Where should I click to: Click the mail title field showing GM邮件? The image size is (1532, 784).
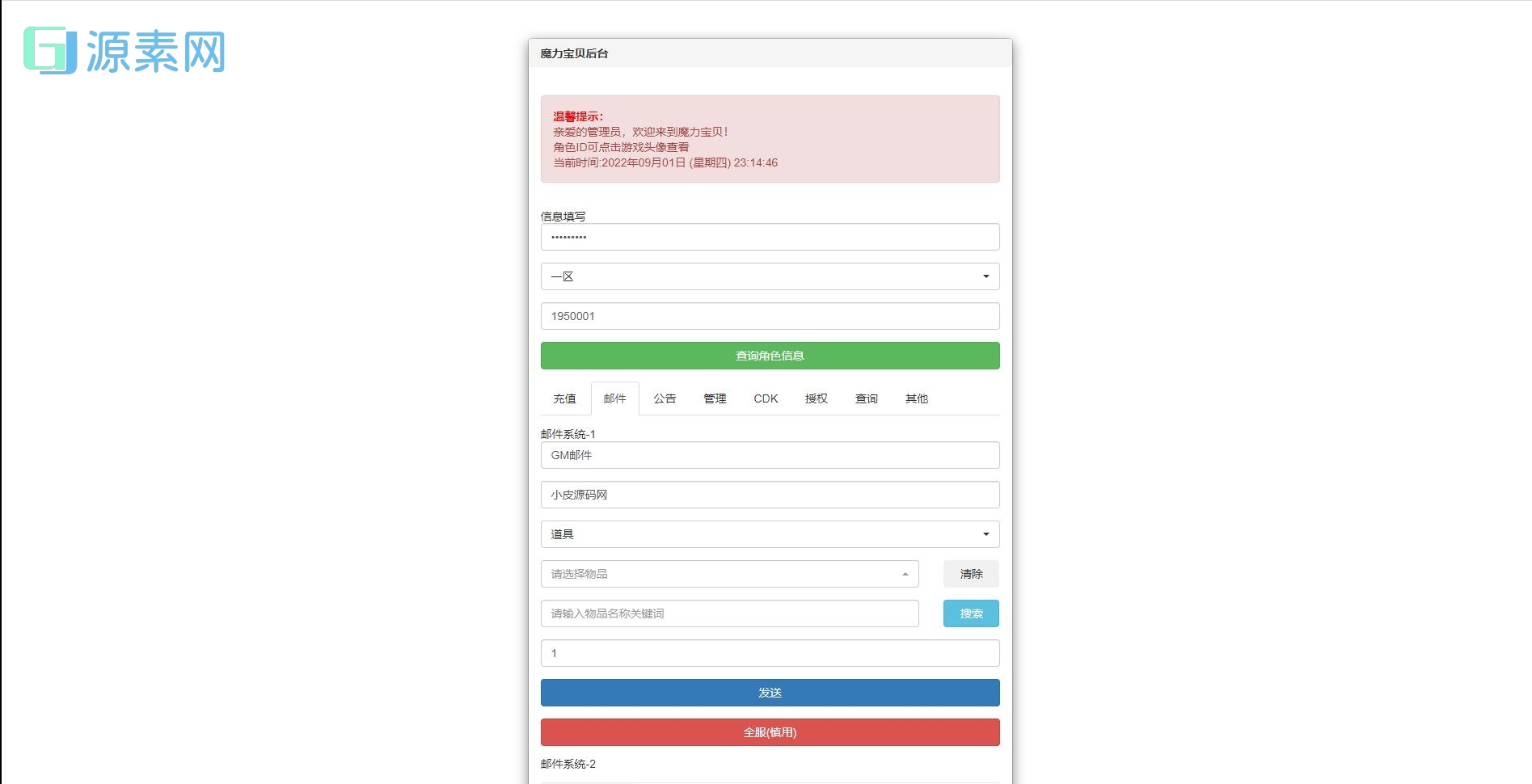[x=770, y=454]
